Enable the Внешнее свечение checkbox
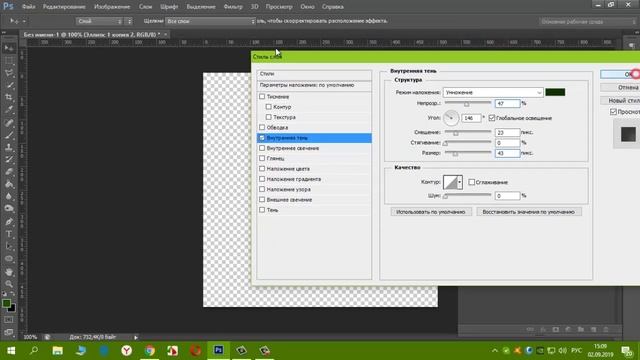The height and width of the screenshot is (360, 640). coord(262,200)
